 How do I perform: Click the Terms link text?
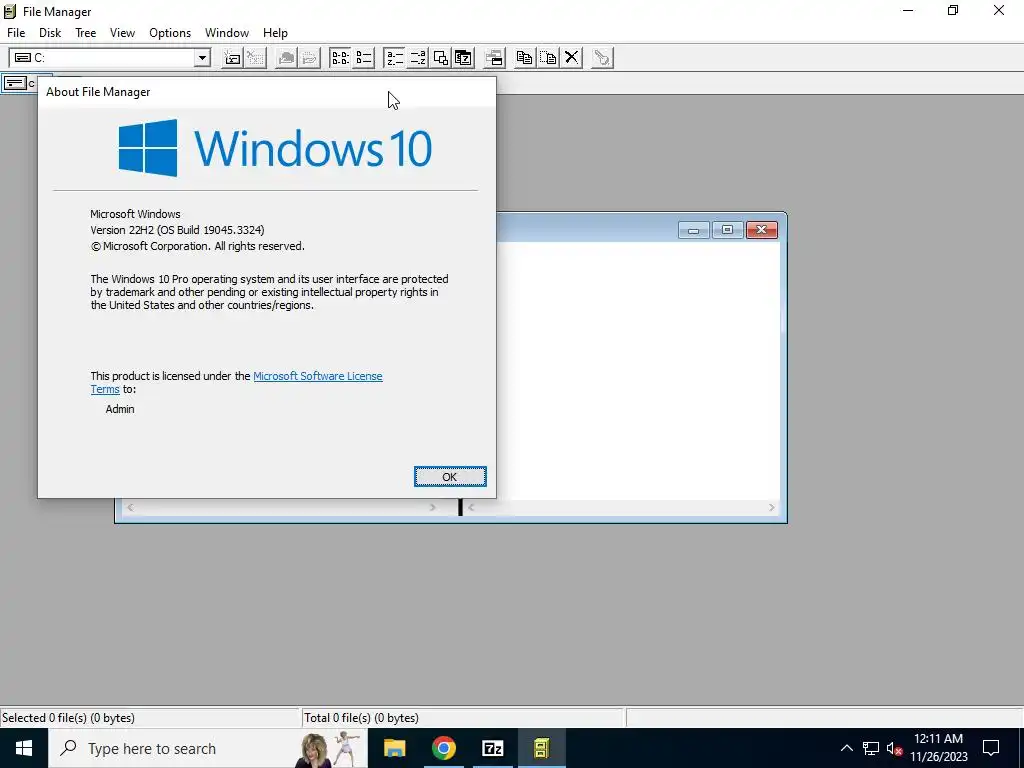tap(104, 389)
